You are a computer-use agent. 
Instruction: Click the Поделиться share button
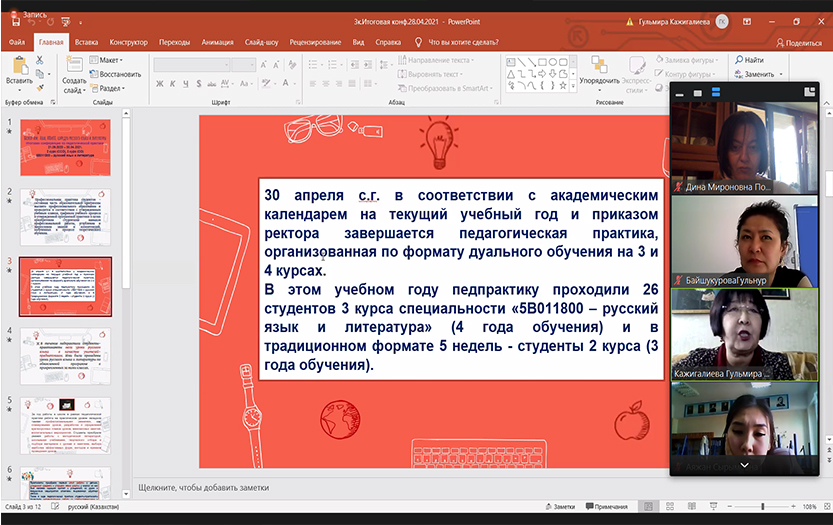pyautogui.click(x=797, y=43)
